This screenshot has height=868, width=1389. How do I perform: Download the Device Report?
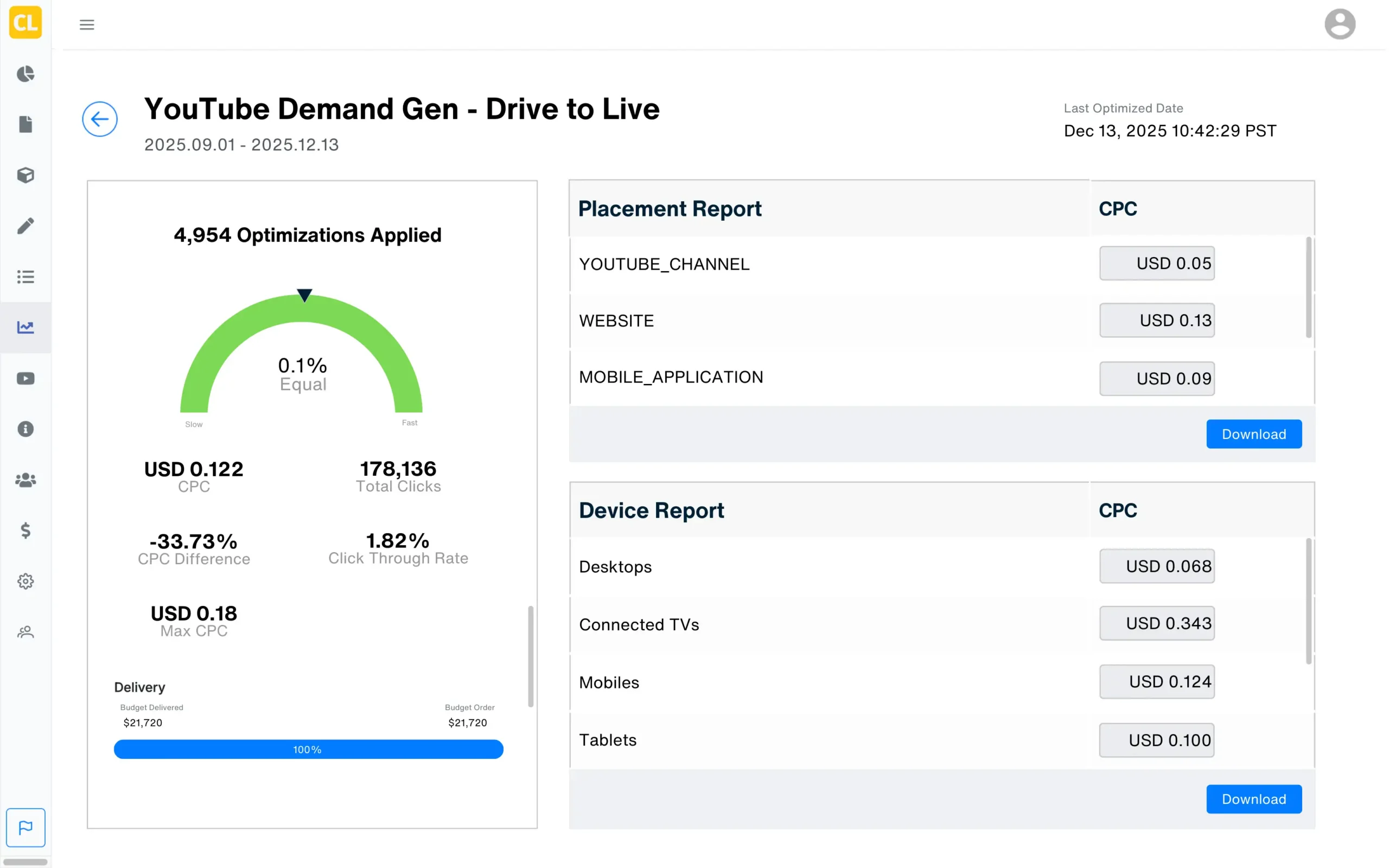click(x=1253, y=799)
